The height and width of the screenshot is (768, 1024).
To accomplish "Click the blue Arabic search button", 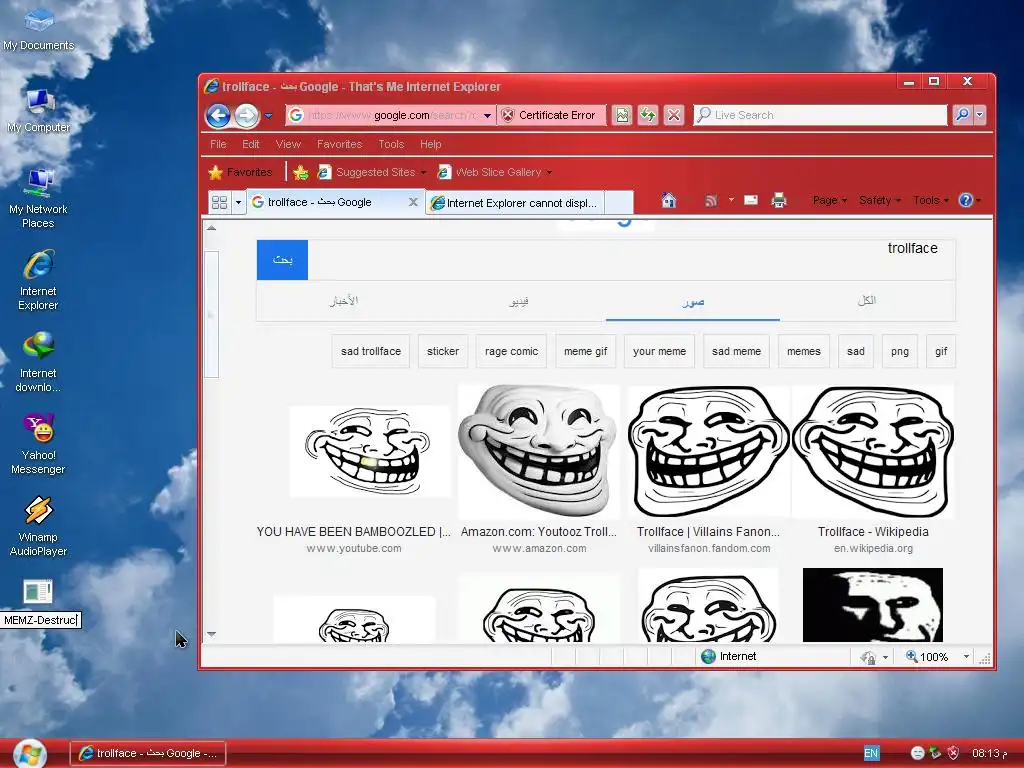I will pos(282,260).
